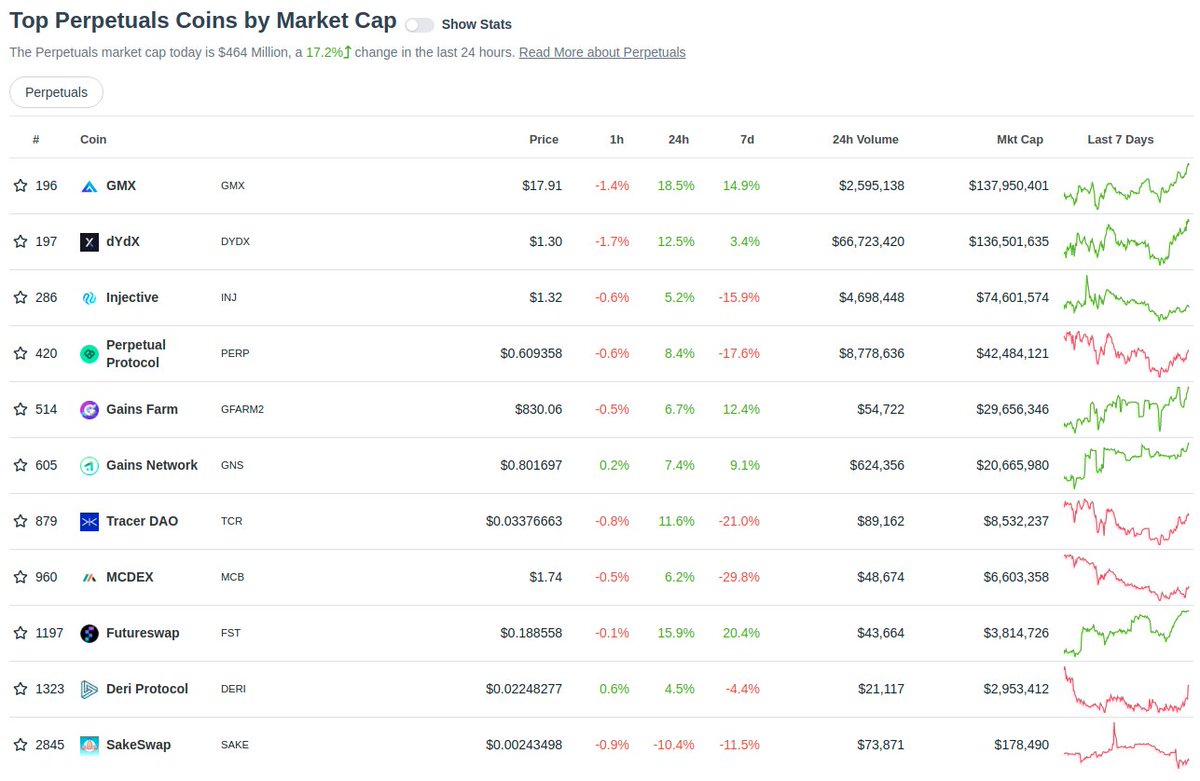Open the Read More about Perpetuals link

point(602,52)
